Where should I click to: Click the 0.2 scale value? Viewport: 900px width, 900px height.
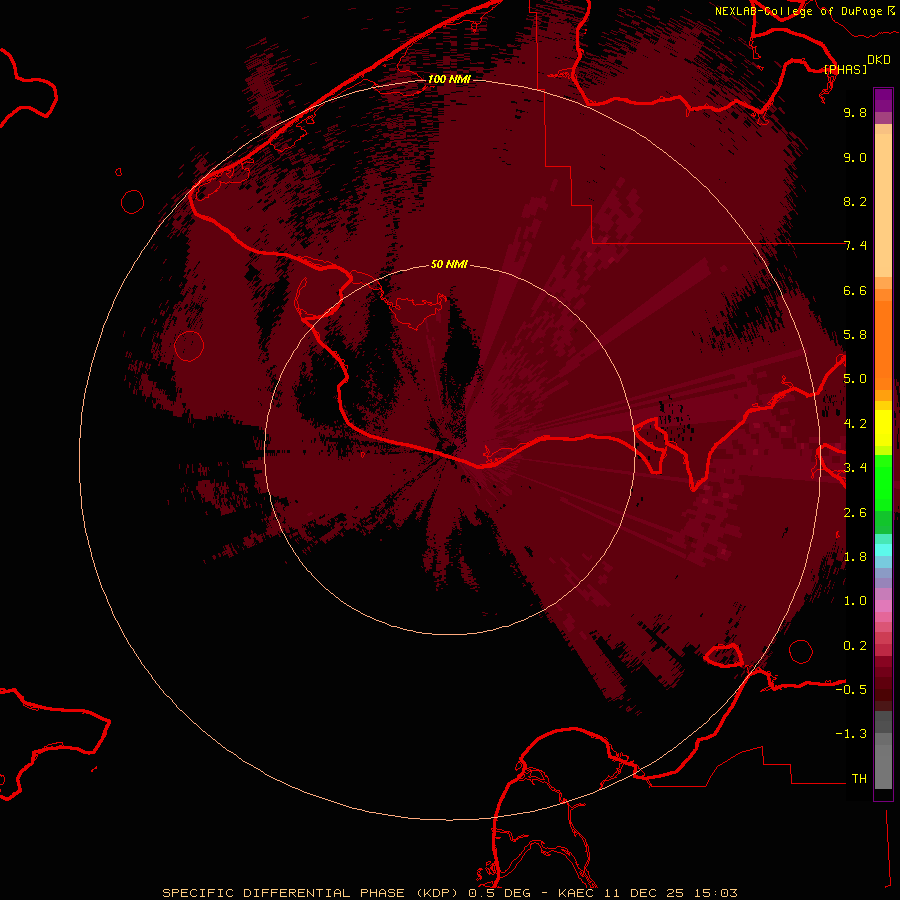(x=855, y=646)
